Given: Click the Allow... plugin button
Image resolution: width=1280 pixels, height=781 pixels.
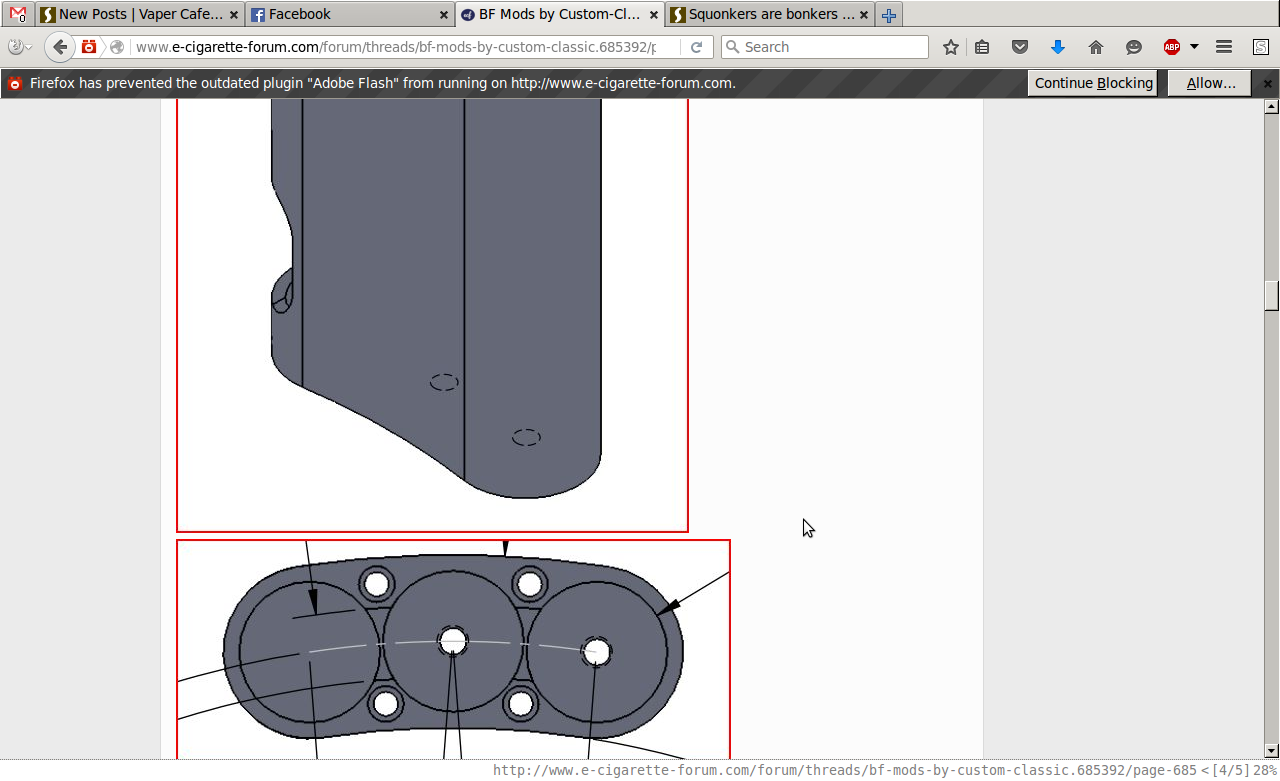Looking at the screenshot, I should pyautogui.click(x=1211, y=83).
